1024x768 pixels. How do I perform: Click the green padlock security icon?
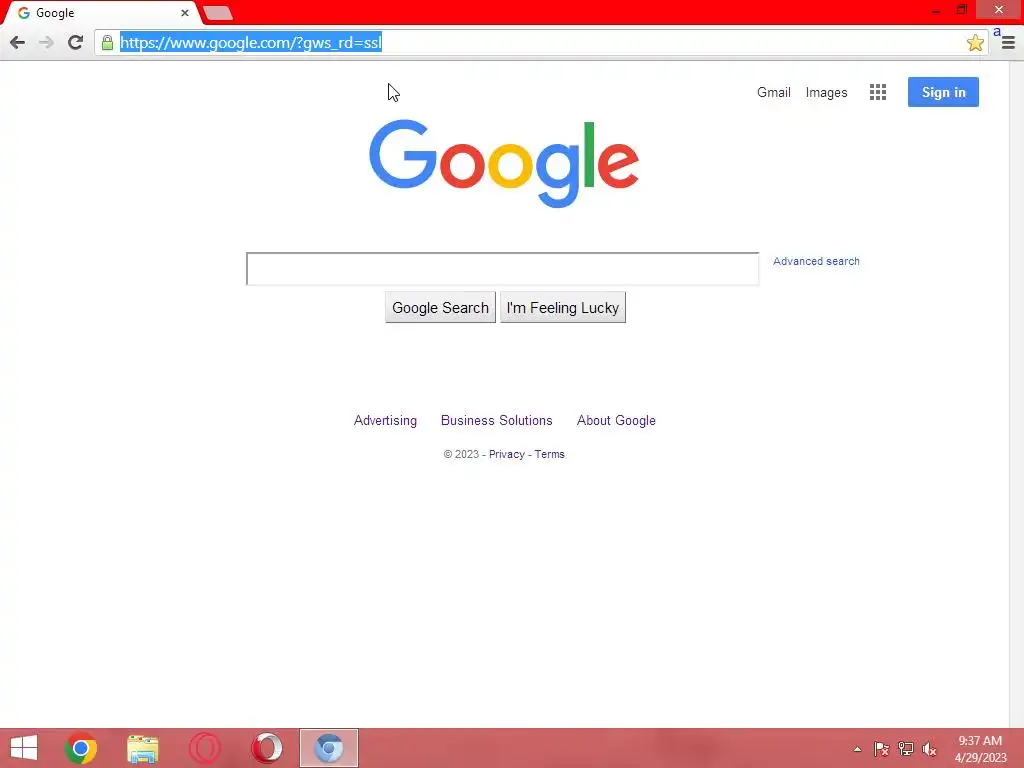click(x=107, y=42)
